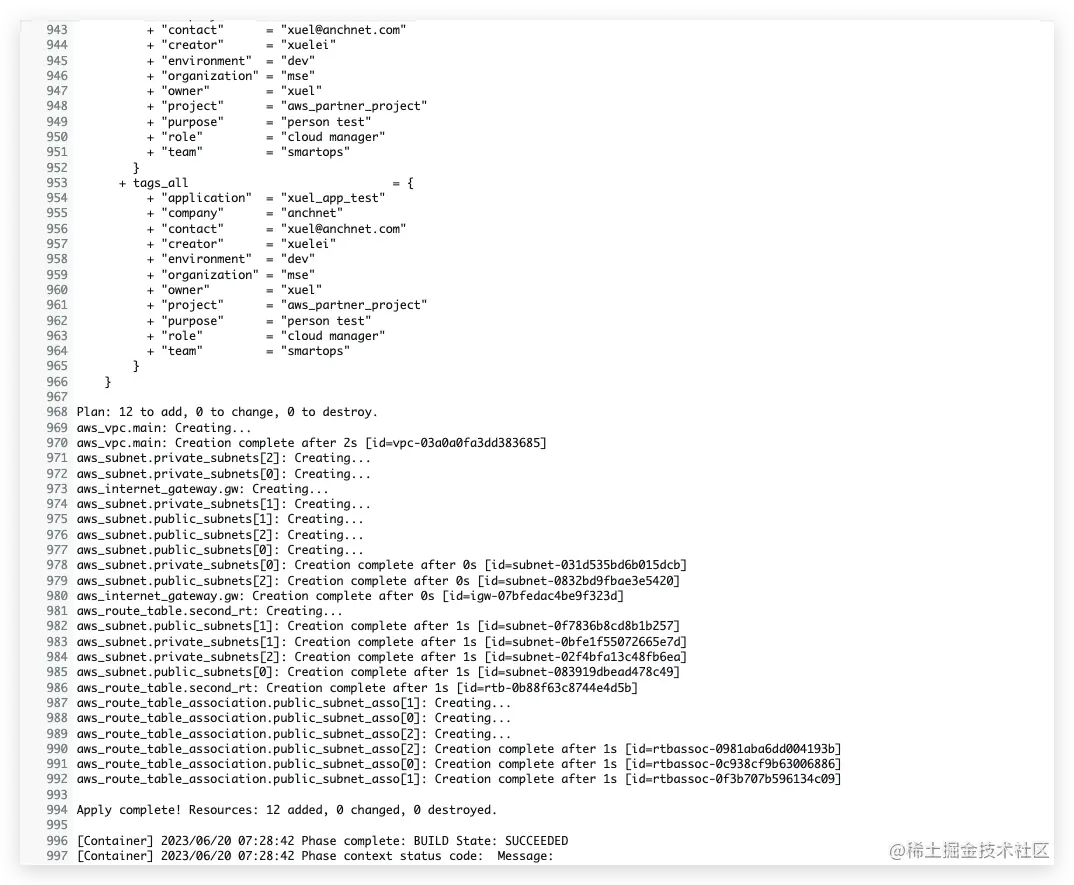The height and width of the screenshot is (885, 1074).
Task: Click the watermark text at bottom right
Action: point(969,851)
